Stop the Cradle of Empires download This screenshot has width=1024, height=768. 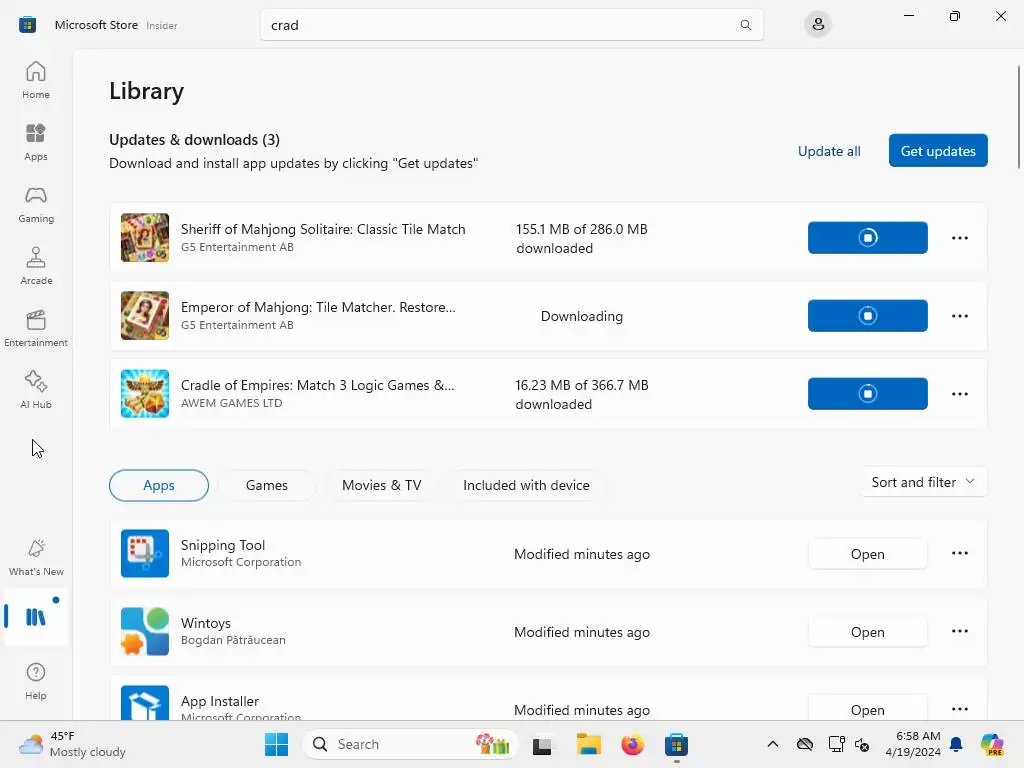coord(867,394)
